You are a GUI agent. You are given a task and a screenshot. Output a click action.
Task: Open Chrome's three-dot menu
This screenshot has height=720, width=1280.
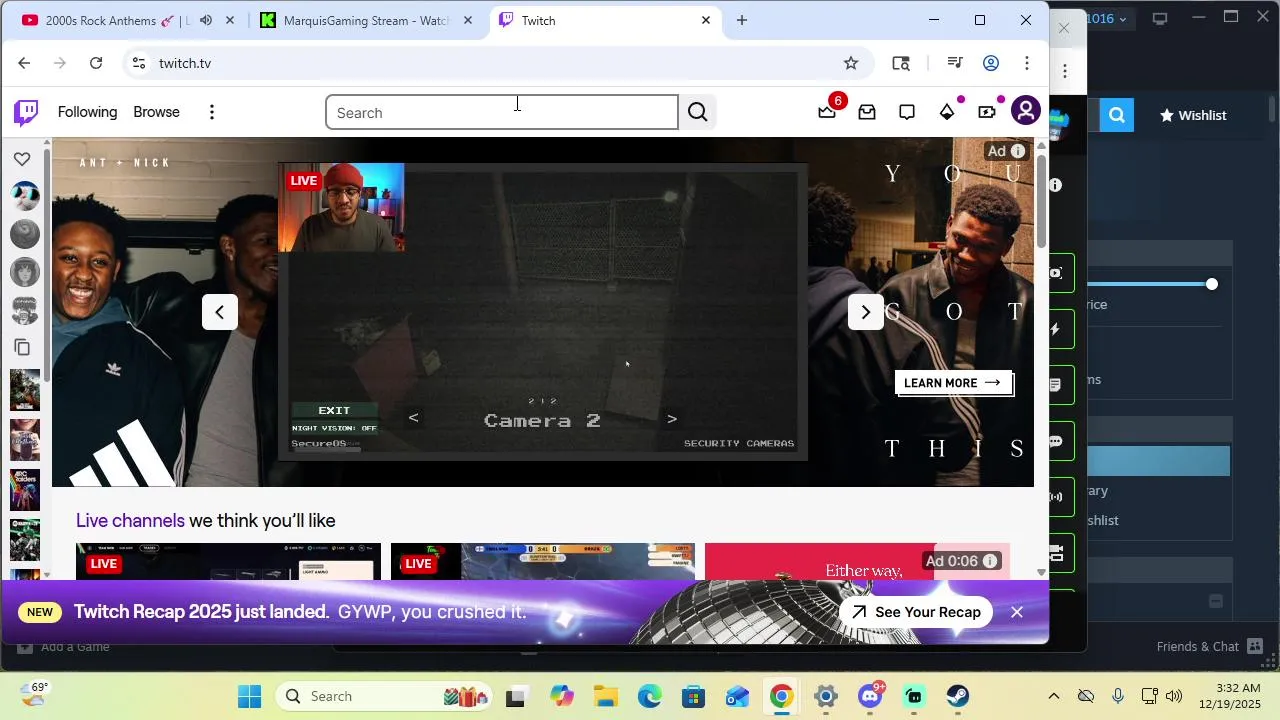pyautogui.click(x=1027, y=63)
